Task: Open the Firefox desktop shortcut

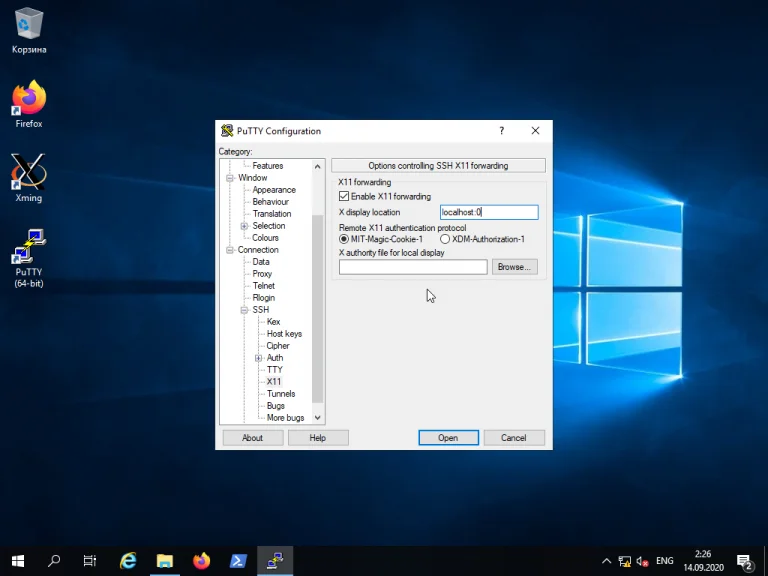Action: 29,99
